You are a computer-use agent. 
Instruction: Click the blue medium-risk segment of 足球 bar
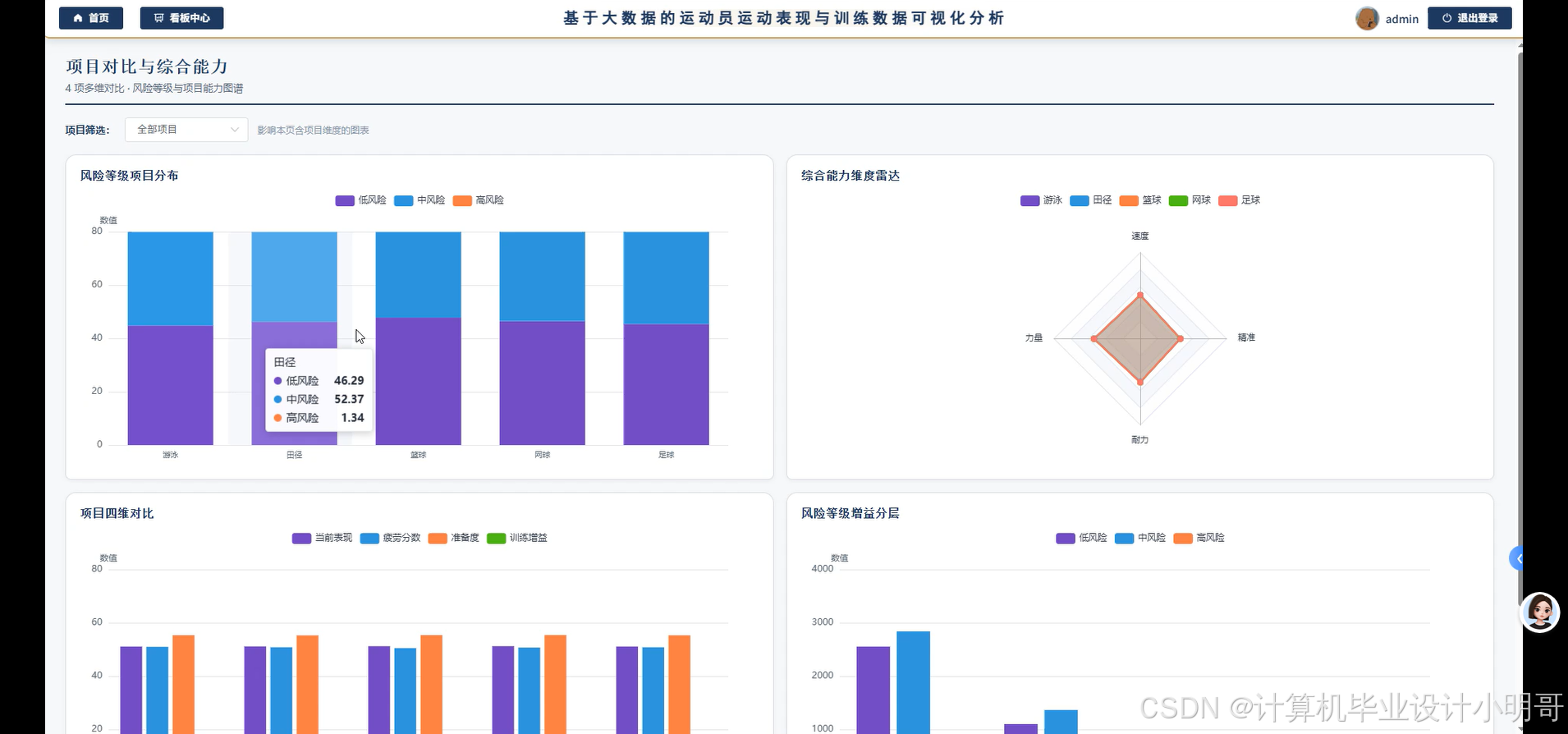tap(667, 278)
